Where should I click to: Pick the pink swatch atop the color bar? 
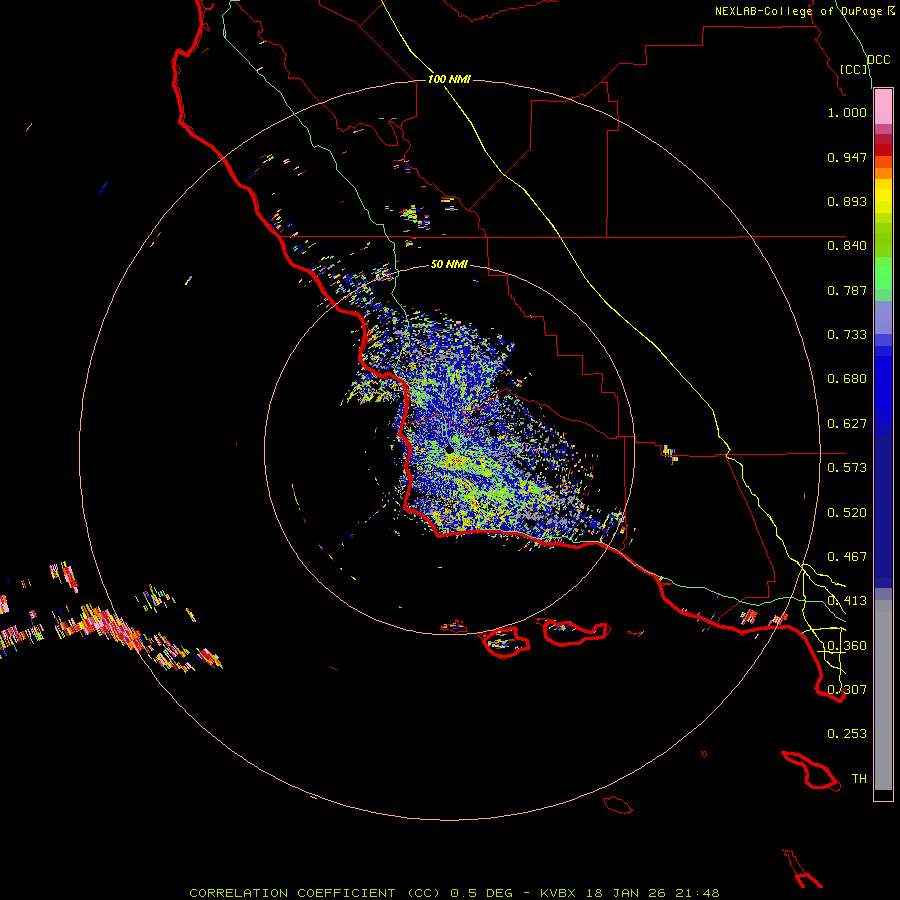click(x=883, y=107)
